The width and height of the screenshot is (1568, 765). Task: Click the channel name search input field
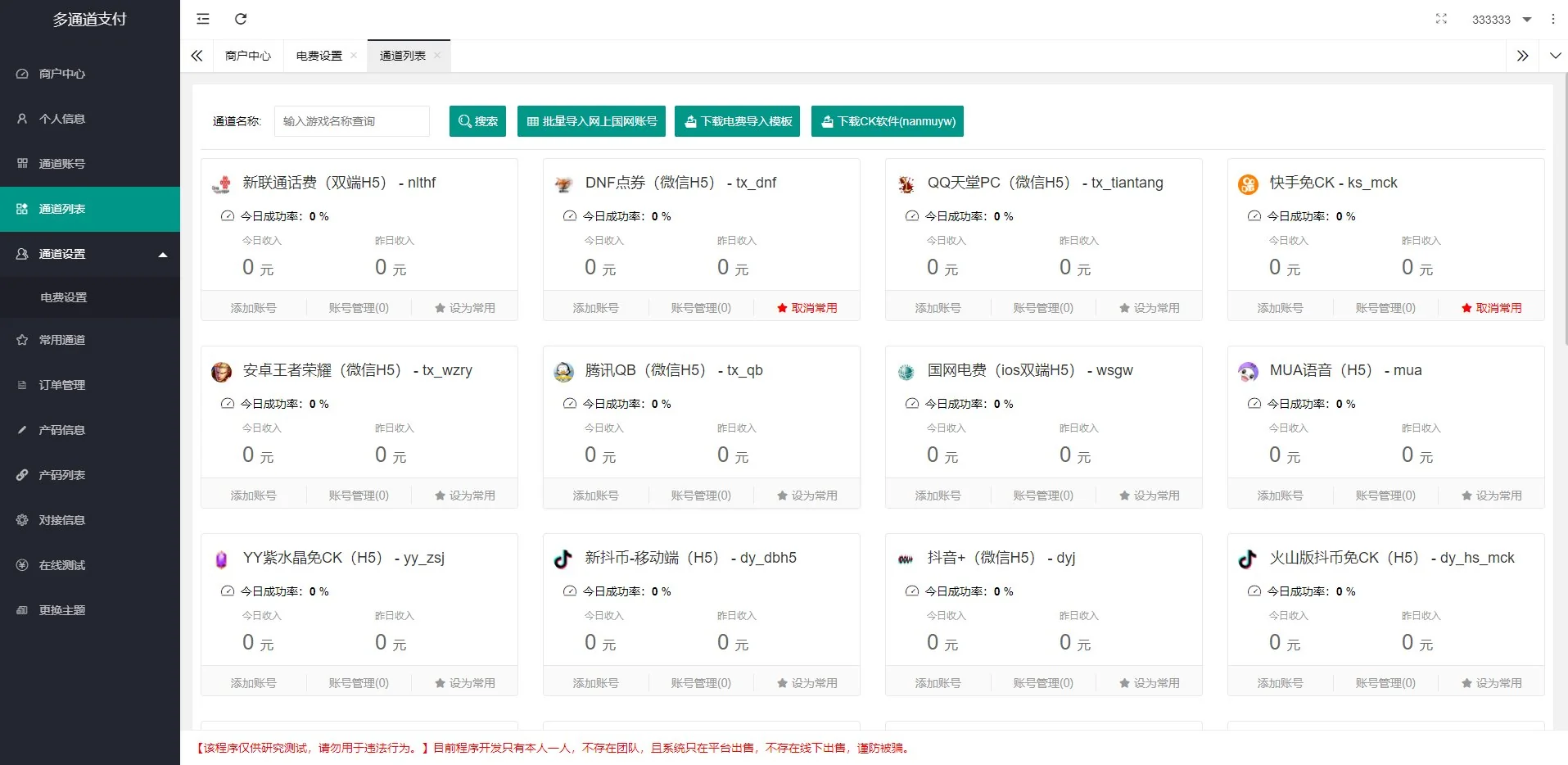(x=351, y=120)
